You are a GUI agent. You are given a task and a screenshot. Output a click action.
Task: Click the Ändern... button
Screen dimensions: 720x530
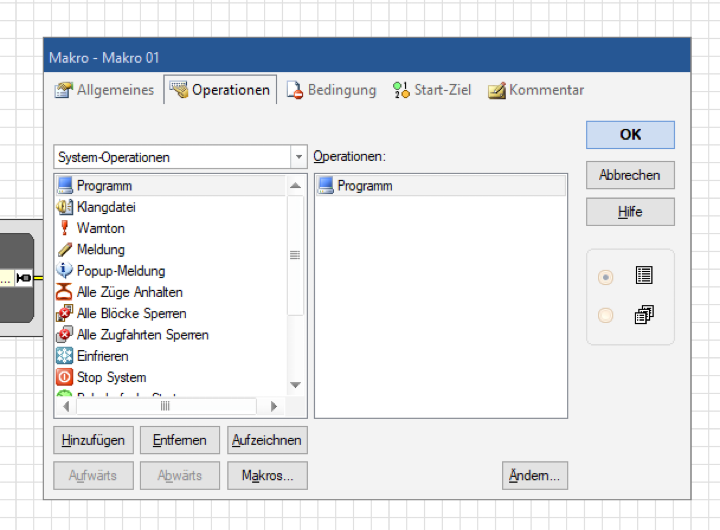pos(534,475)
